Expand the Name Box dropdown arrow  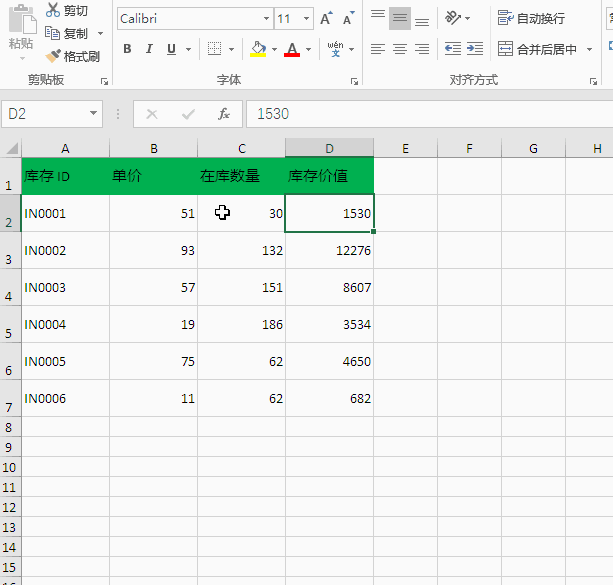pyautogui.click(x=93, y=113)
